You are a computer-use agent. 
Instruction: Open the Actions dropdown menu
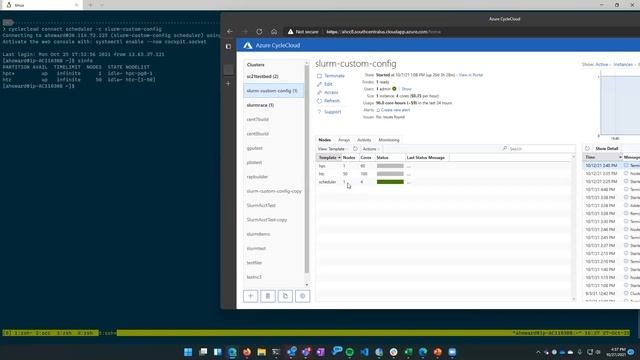[371, 149]
